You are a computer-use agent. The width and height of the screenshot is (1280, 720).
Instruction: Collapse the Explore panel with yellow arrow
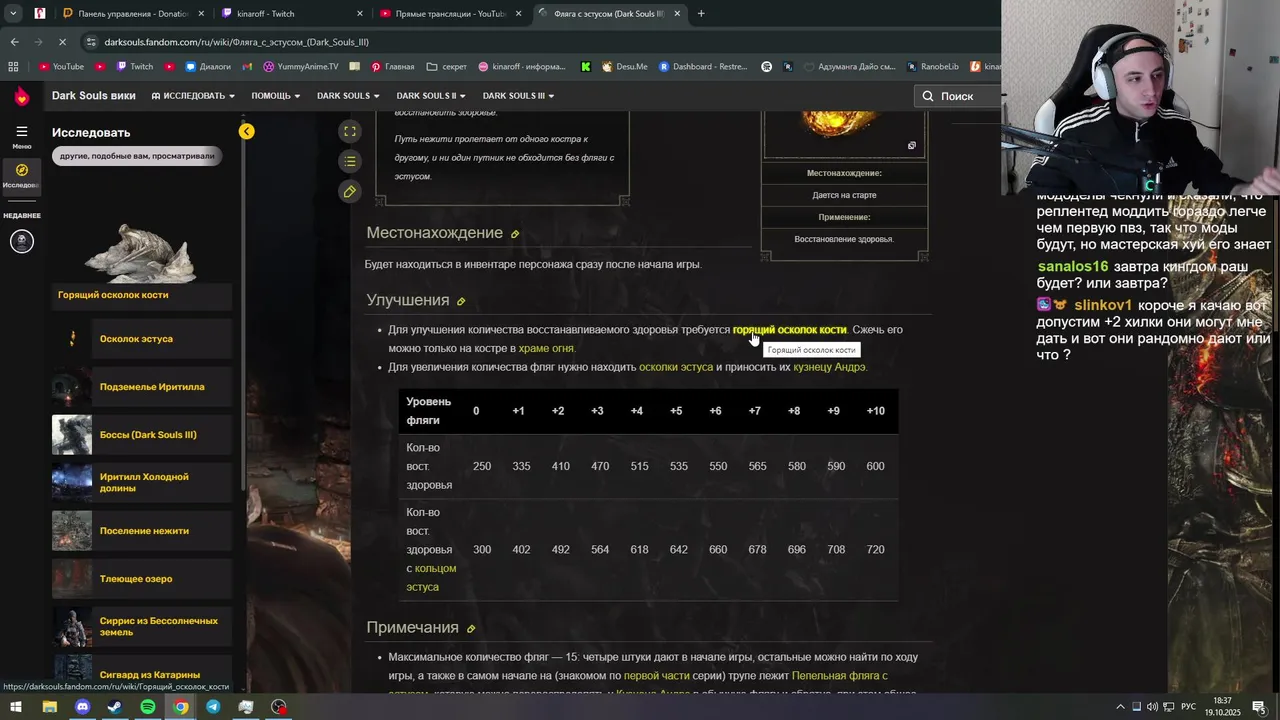coord(246,131)
